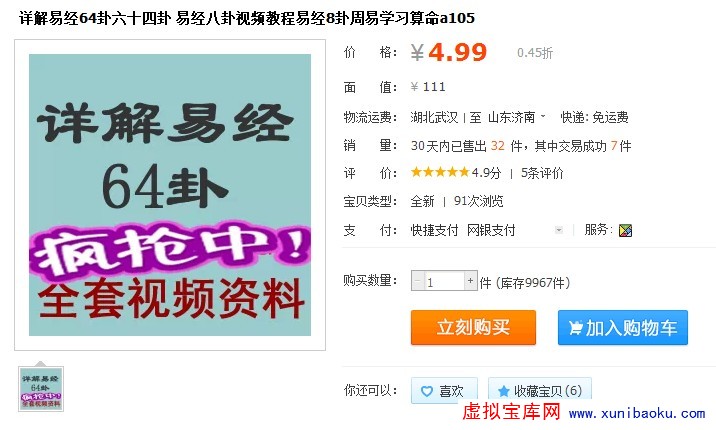This screenshot has height=430, width=716.
Task: Click the colorful service badge icon next to 服务
Action: (625, 231)
